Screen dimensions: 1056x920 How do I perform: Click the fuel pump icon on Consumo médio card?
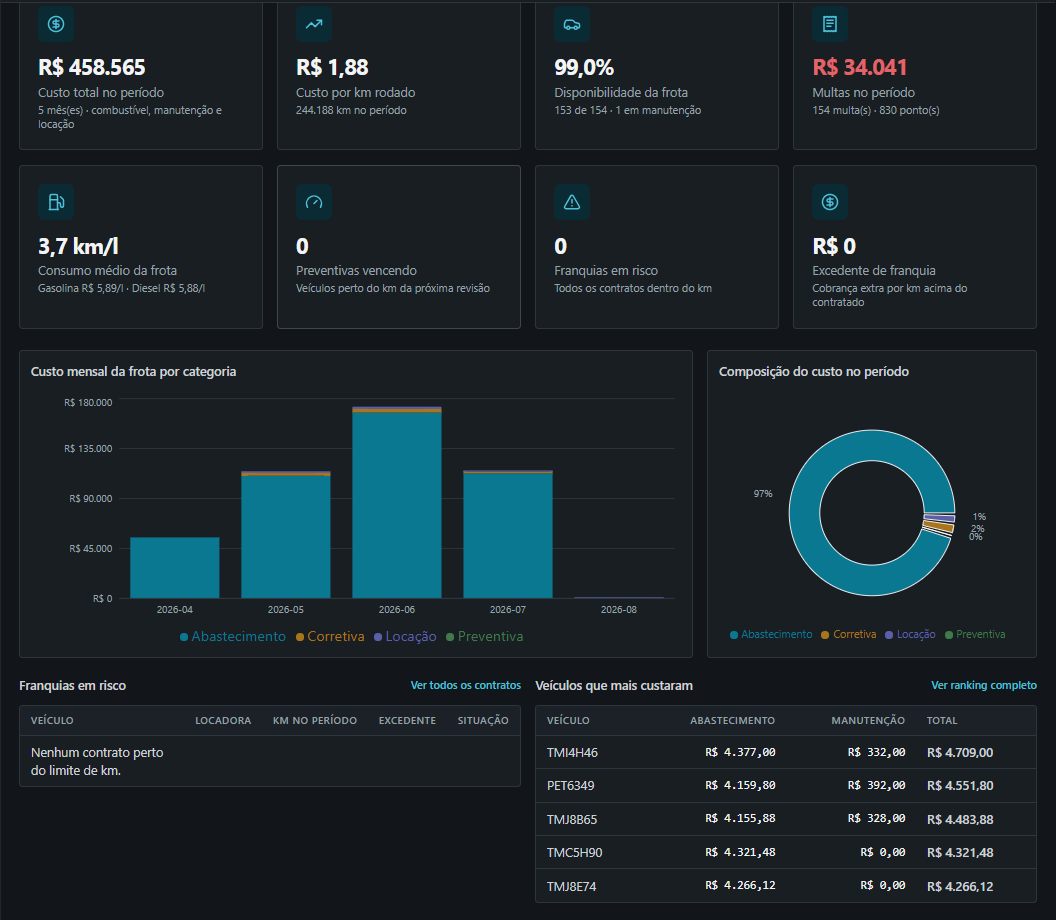coord(56,202)
